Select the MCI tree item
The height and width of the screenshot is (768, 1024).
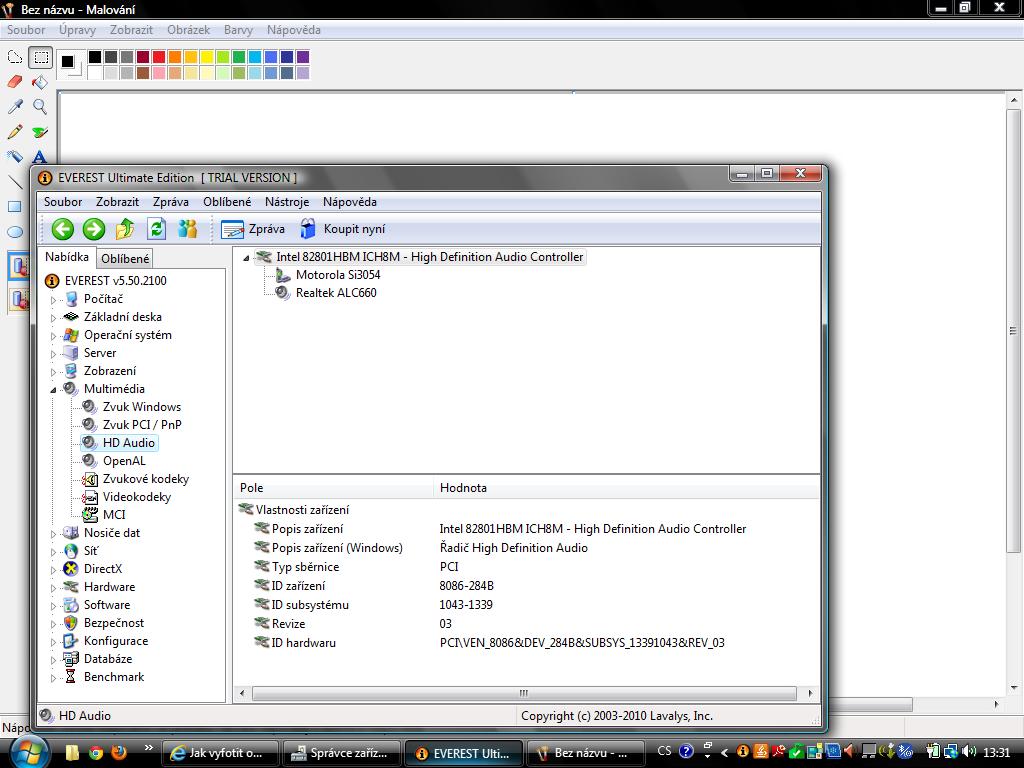coord(114,515)
